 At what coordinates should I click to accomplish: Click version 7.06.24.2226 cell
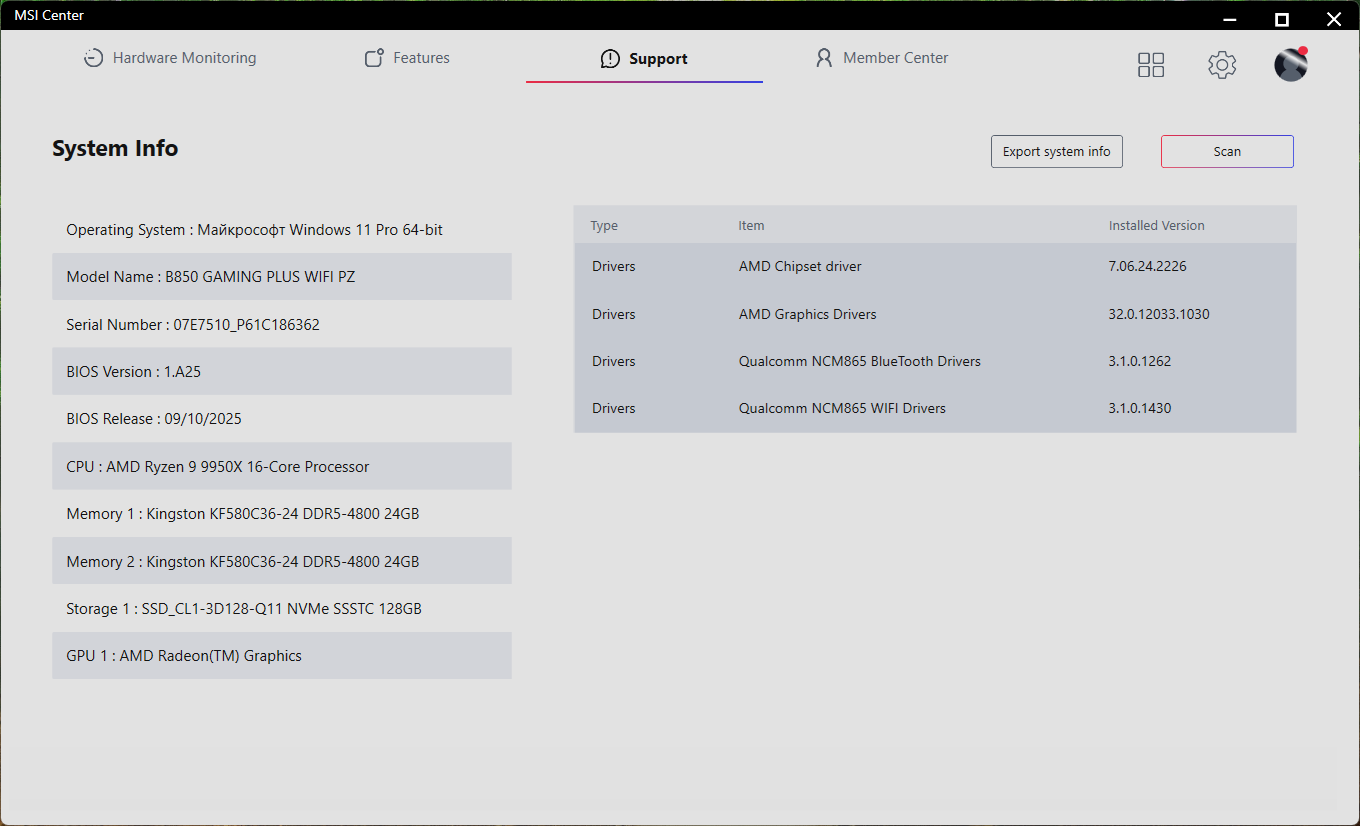pos(1147,267)
